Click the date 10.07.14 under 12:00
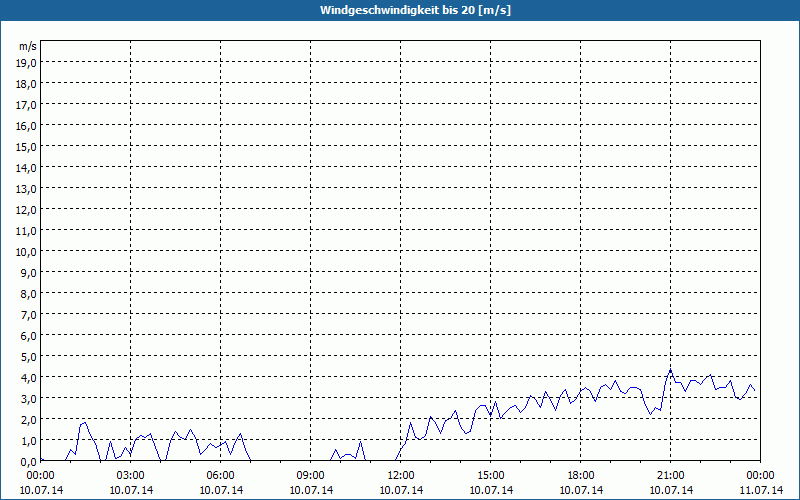The width and height of the screenshot is (800, 500). click(401, 490)
